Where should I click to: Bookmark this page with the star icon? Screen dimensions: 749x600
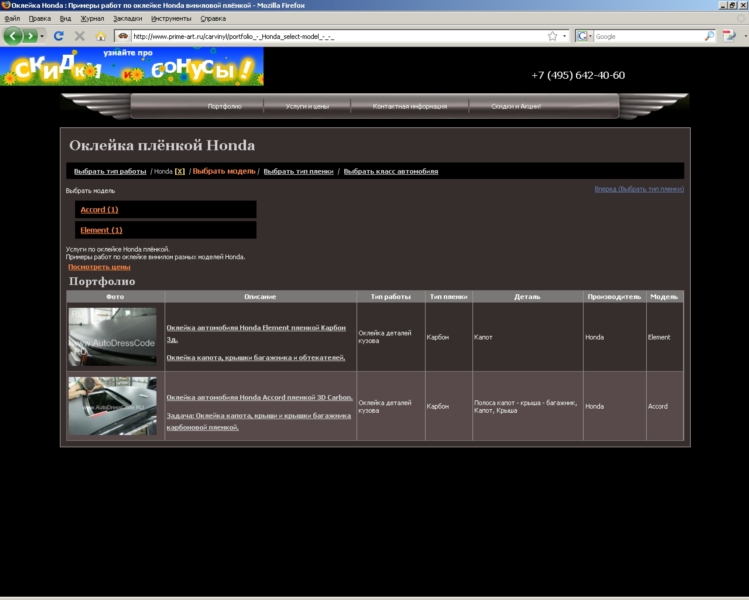[x=552, y=36]
